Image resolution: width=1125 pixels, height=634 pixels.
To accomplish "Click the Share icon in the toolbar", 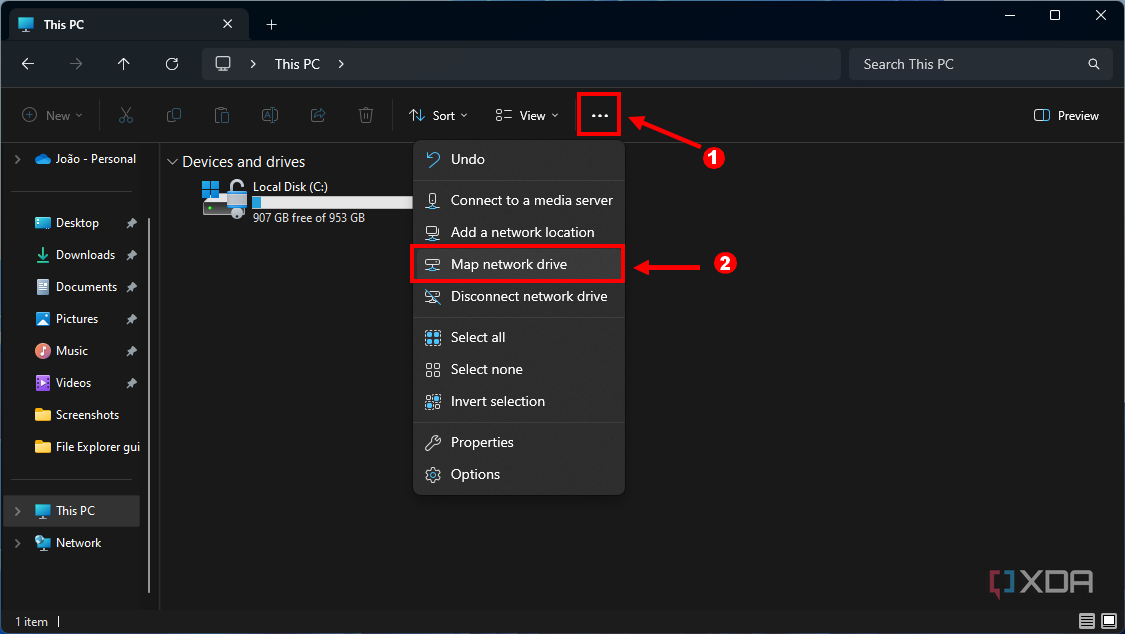I will coord(317,115).
